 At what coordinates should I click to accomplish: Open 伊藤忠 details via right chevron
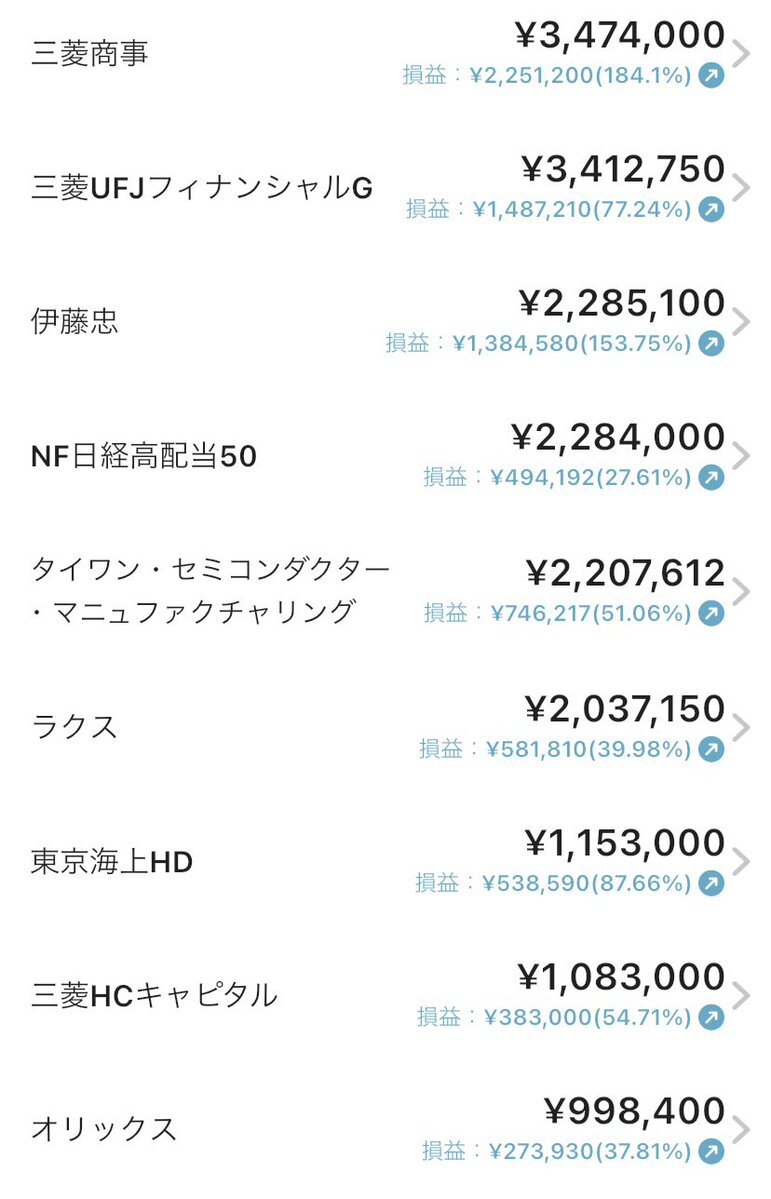tap(740, 322)
